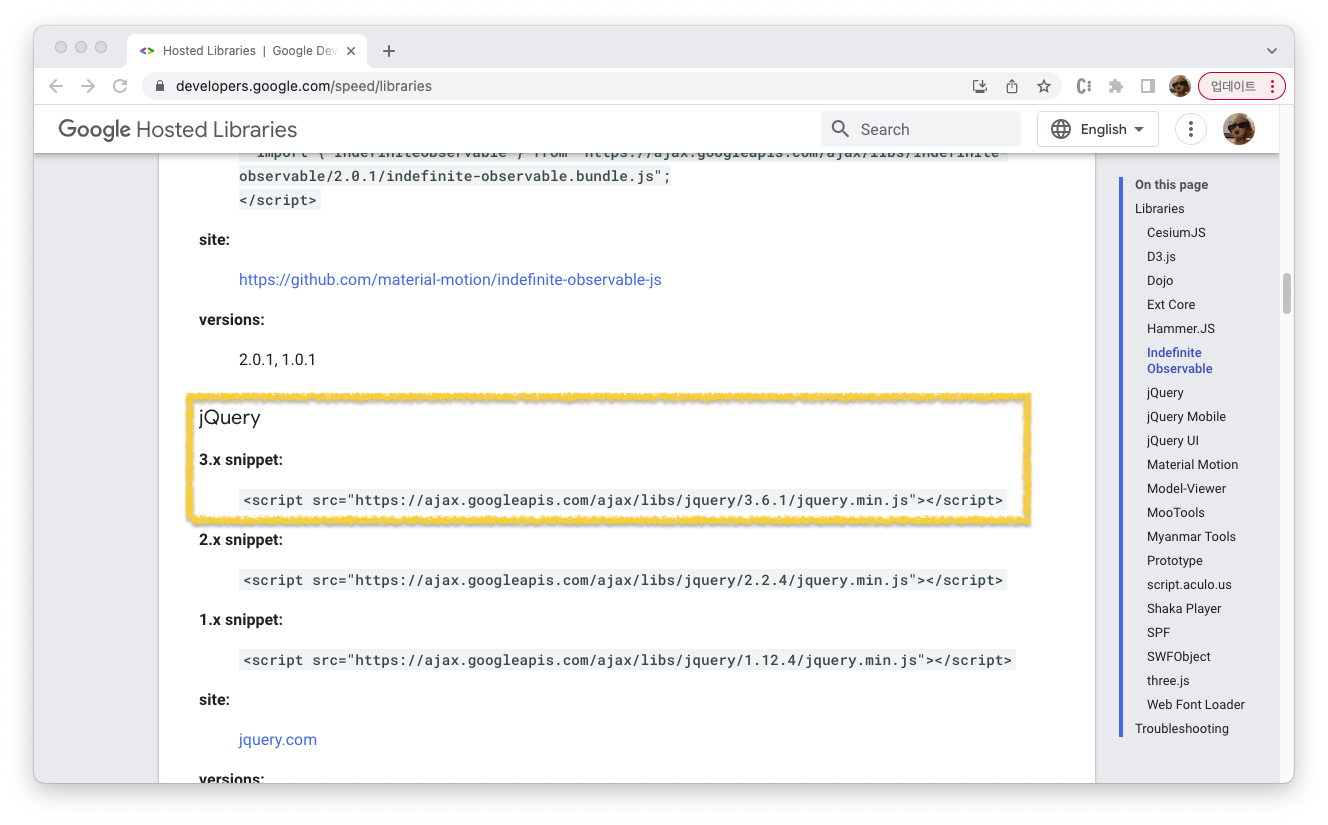Click the share page icon
The image size is (1328, 825).
[1012, 86]
